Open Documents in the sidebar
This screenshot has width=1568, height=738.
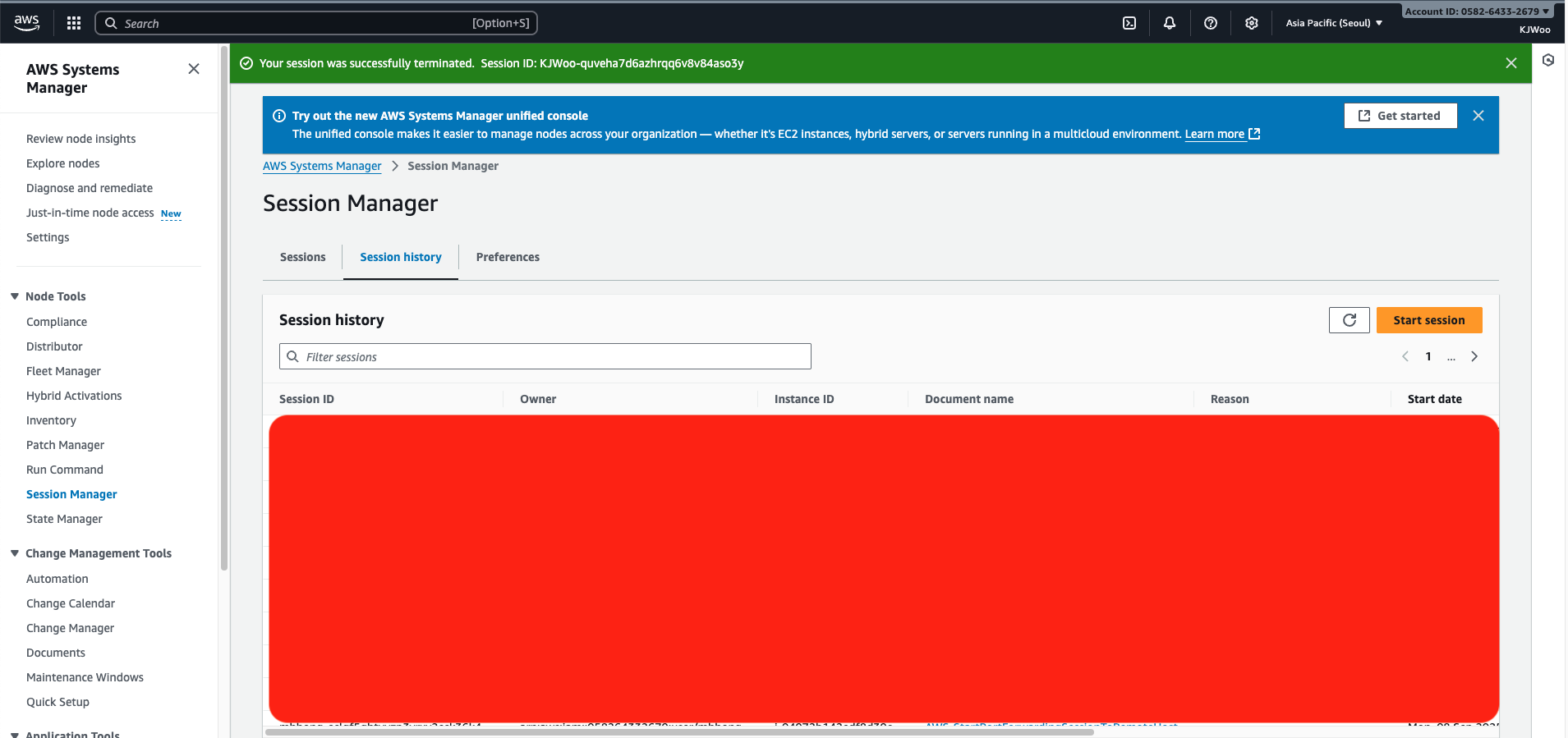[56, 653]
